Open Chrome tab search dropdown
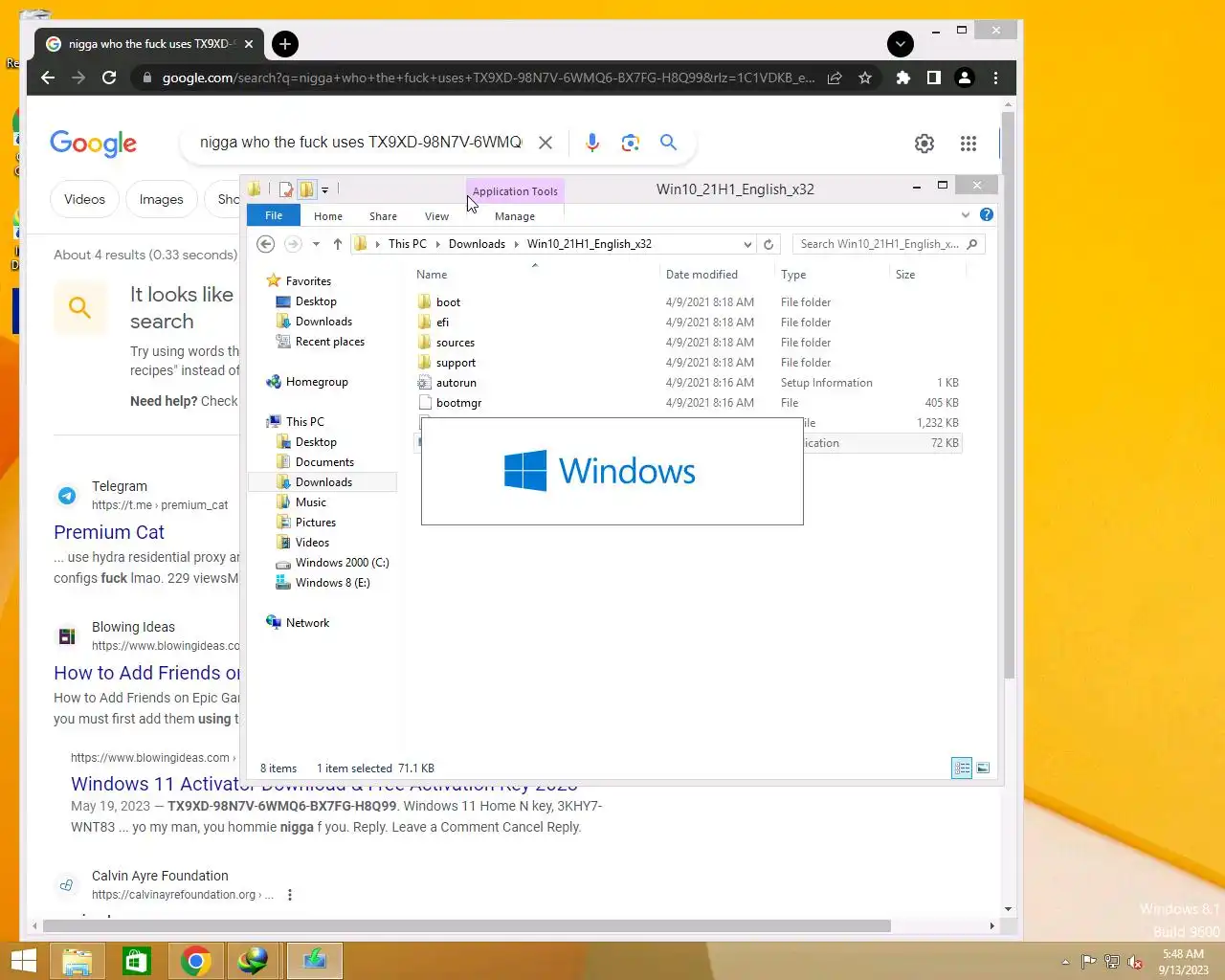 point(900,44)
